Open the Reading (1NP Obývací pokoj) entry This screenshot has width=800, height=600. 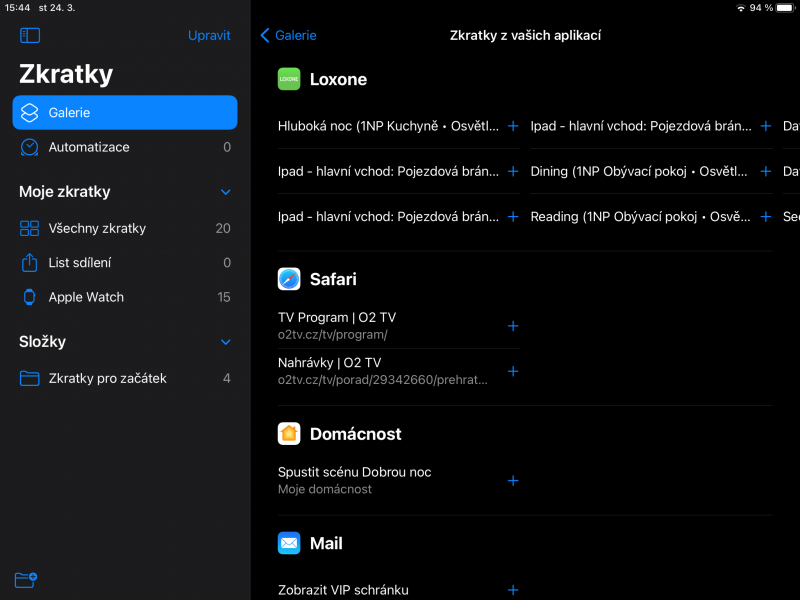coord(640,217)
